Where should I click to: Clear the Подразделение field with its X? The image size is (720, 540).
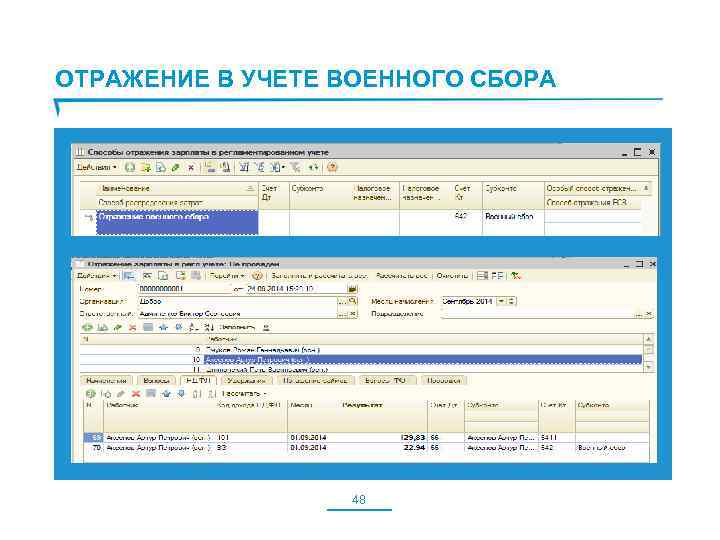pos(649,314)
